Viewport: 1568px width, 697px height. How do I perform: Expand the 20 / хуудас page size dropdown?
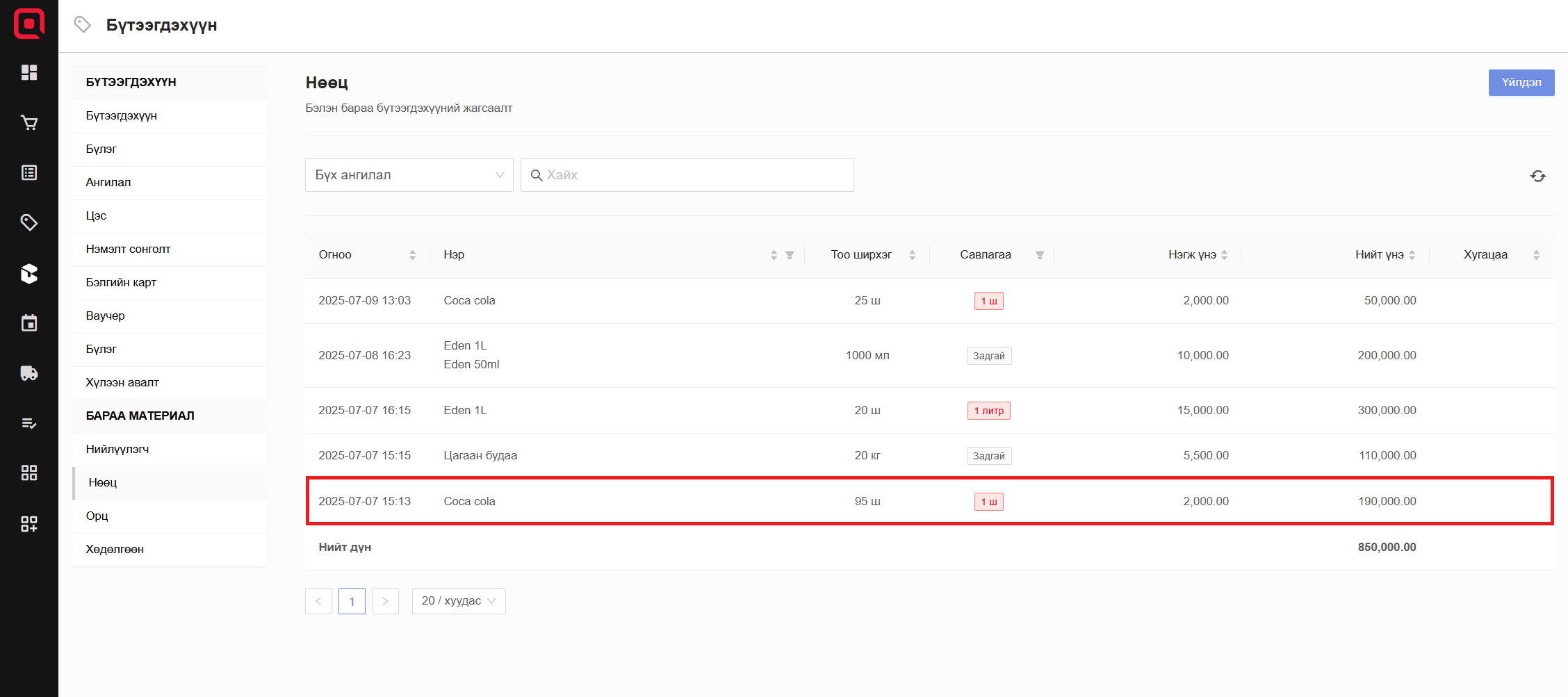[x=459, y=601]
